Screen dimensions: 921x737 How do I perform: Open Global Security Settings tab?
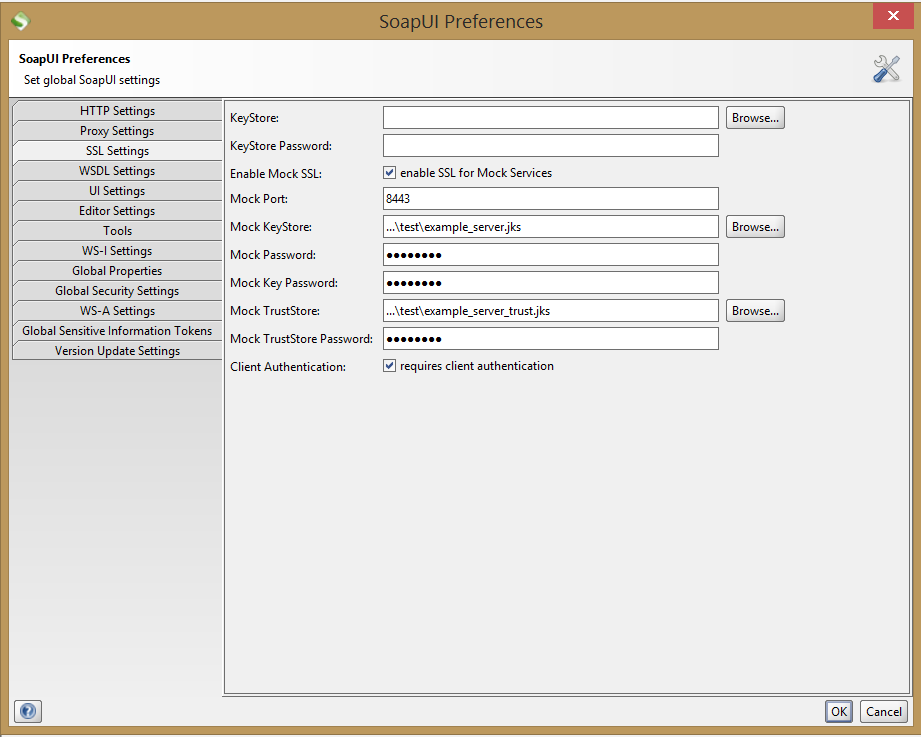click(x=117, y=291)
